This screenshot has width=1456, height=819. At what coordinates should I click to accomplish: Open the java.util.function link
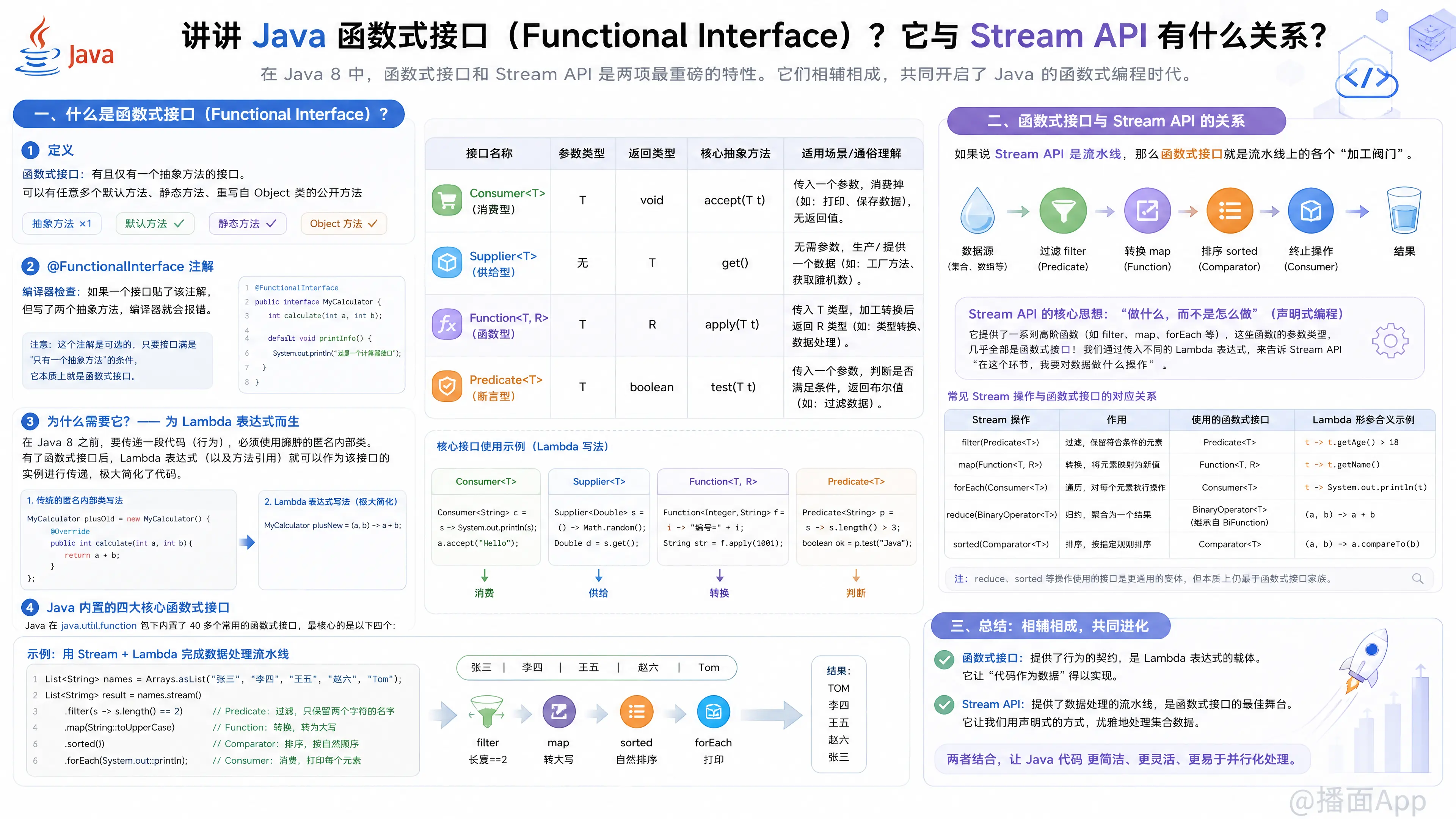99,625
